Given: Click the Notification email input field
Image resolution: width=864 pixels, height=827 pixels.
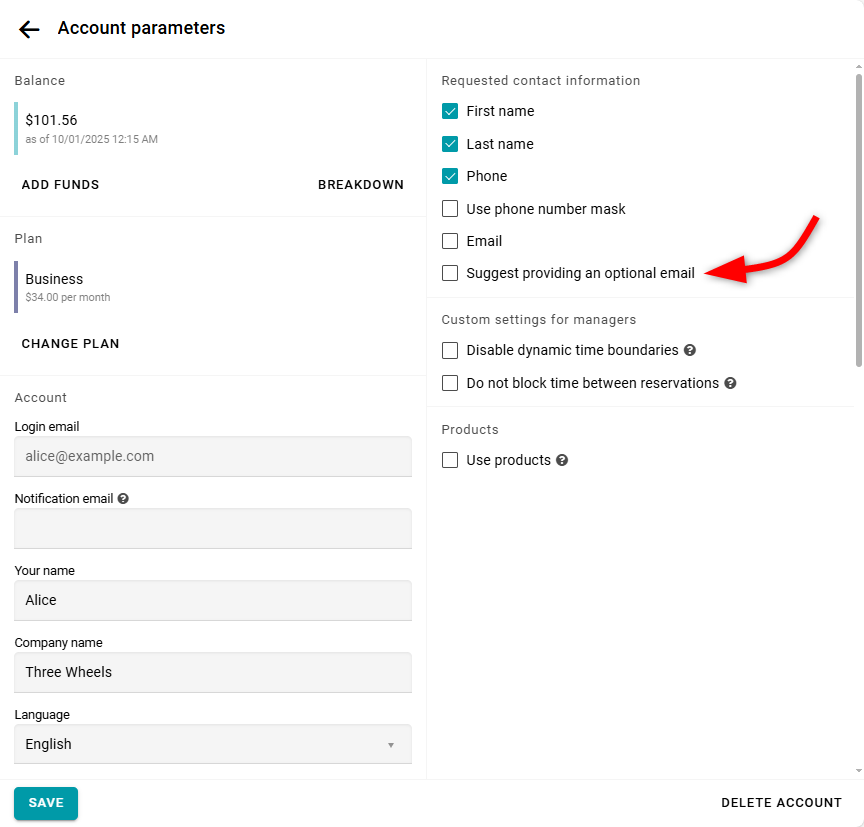Looking at the screenshot, I should (x=212, y=528).
